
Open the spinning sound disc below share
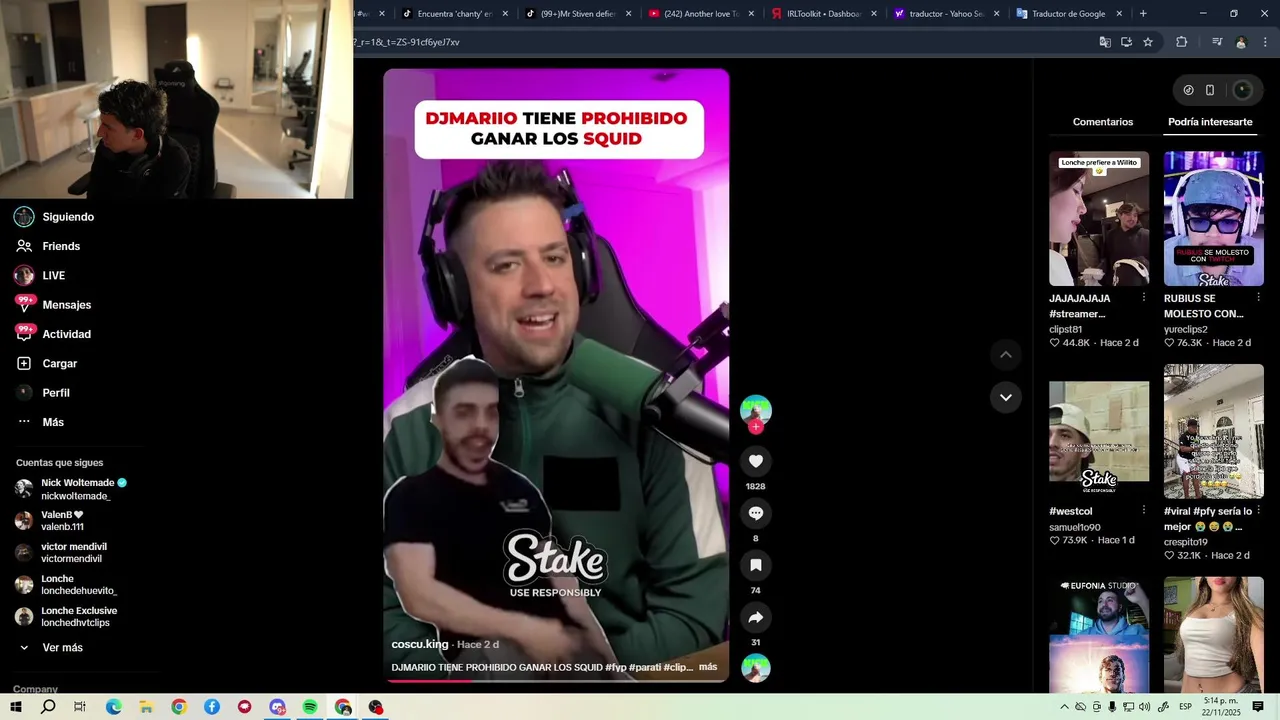756,668
